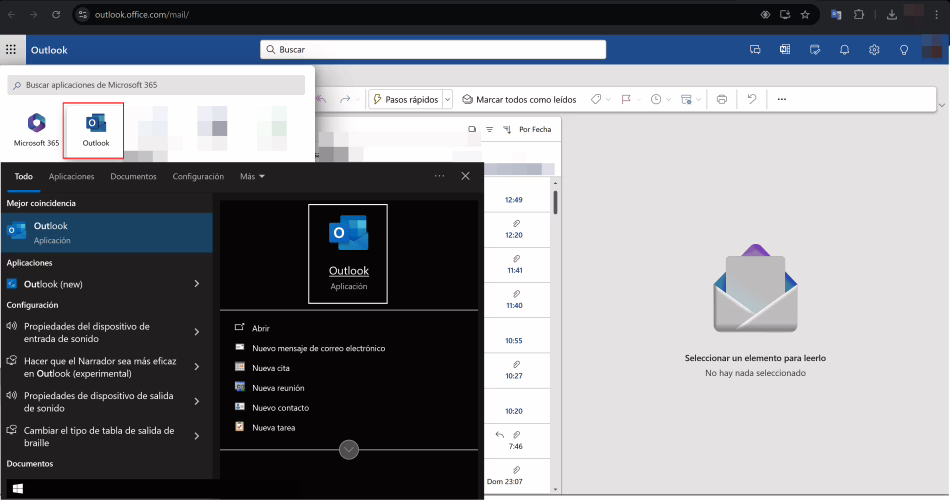Click the Pasos rápidos button
The image size is (950, 500).
tap(405, 99)
